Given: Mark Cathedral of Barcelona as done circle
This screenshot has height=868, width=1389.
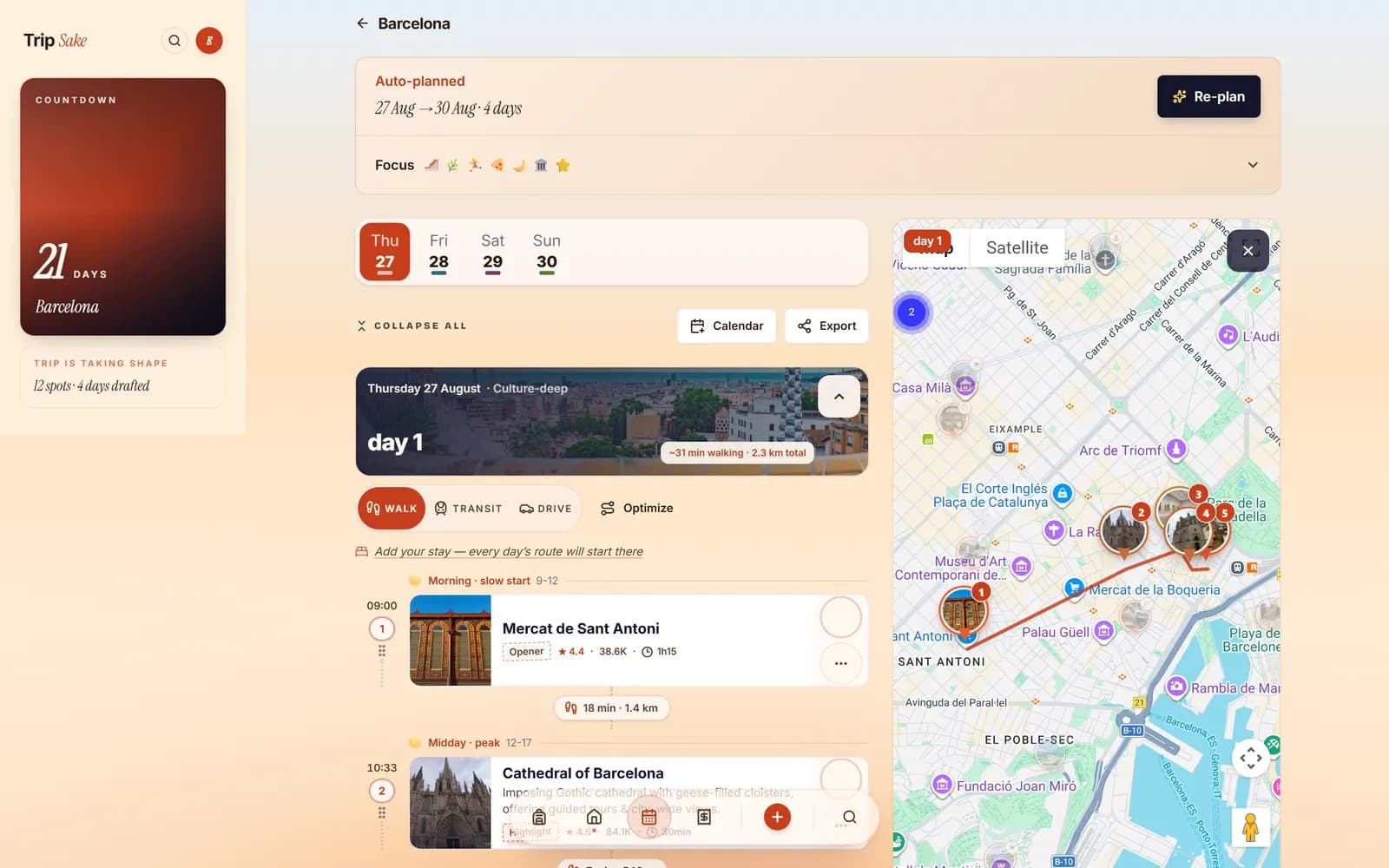Looking at the screenshot, I should click(x=840, y=779).
